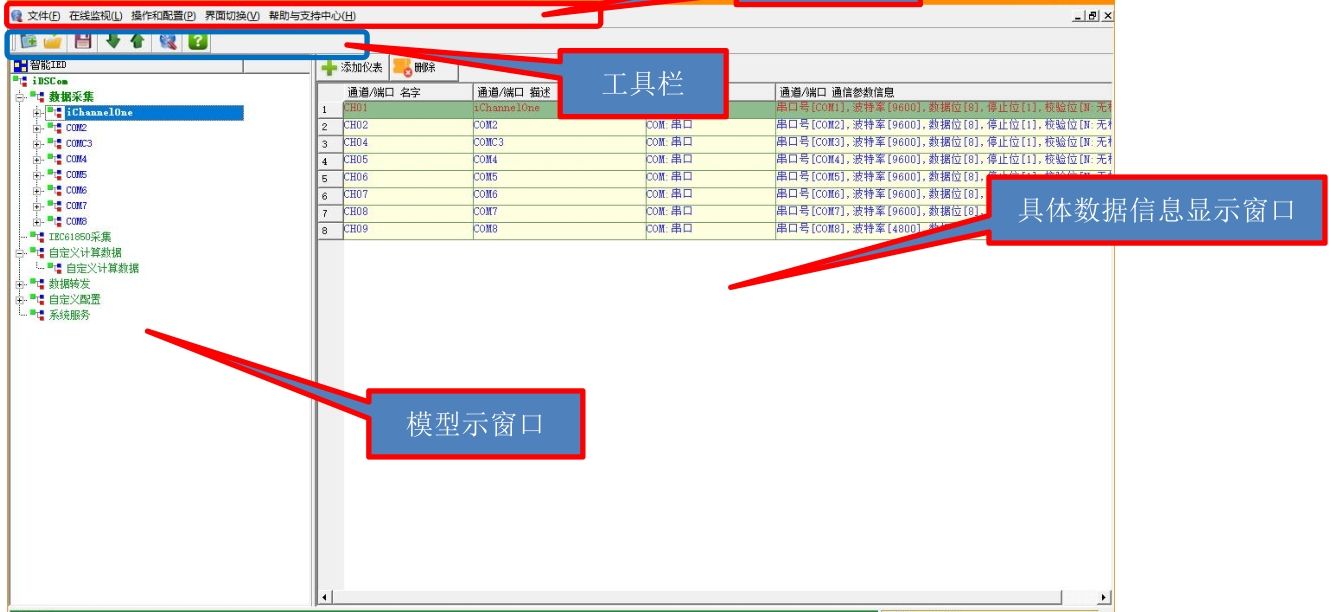Viewport: 1329px width, 612px height.
Task: Click the CH02 table cell
Action: point(407,125)
